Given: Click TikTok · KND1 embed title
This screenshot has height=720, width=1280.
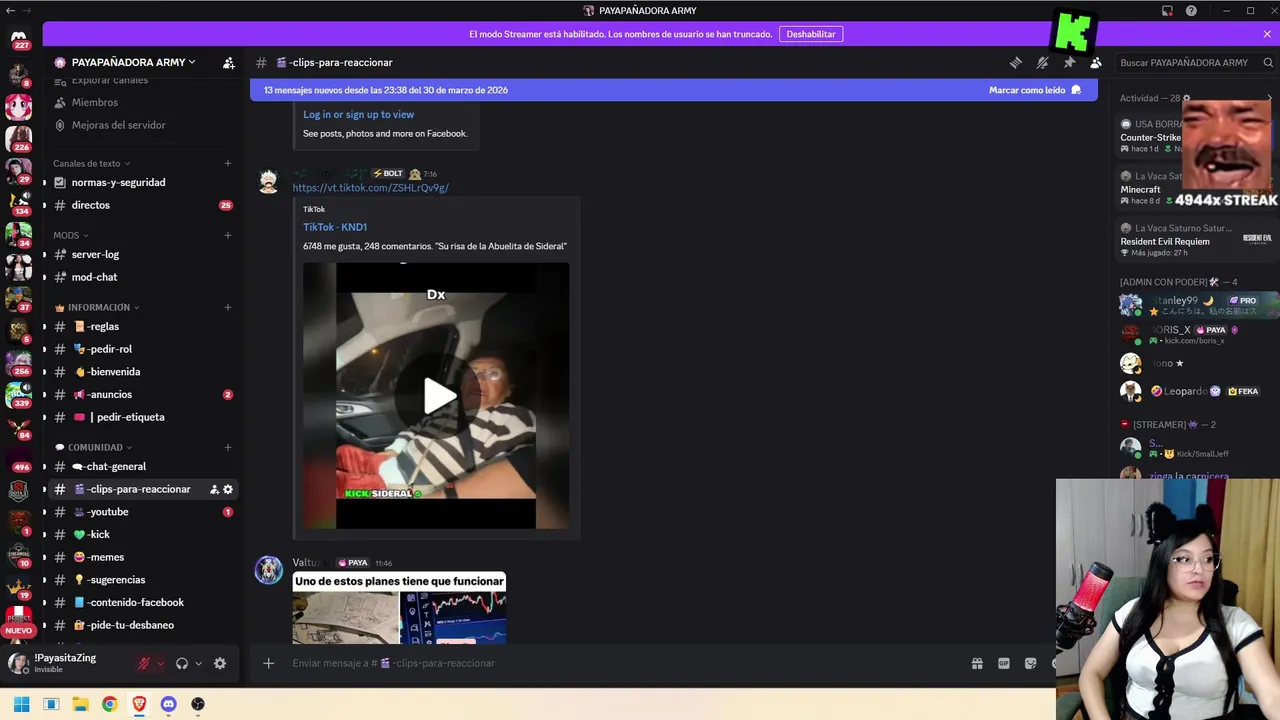Looking at the screenshot, I should (335, 227).
